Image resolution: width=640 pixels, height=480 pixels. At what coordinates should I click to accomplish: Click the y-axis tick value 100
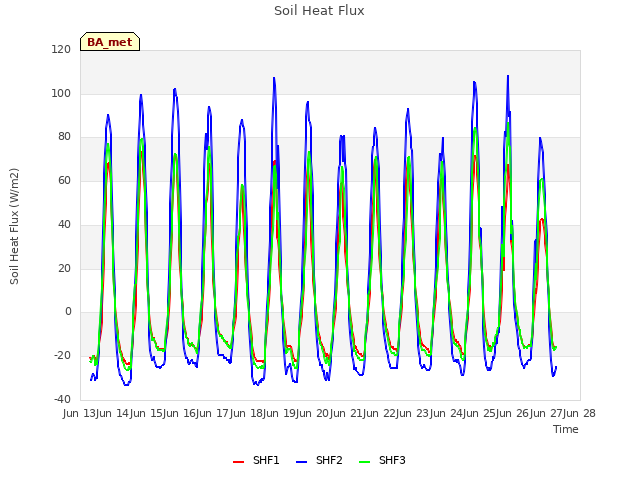[x=61, y=93]
